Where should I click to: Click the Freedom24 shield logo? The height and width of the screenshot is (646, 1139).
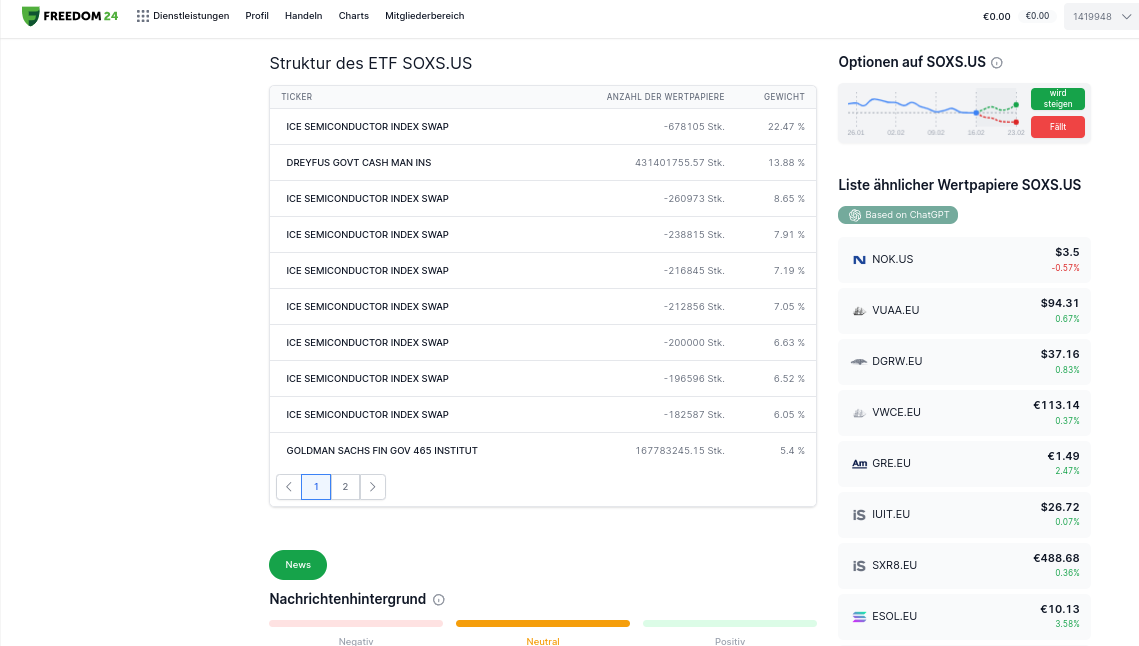[x=31, y=16]
